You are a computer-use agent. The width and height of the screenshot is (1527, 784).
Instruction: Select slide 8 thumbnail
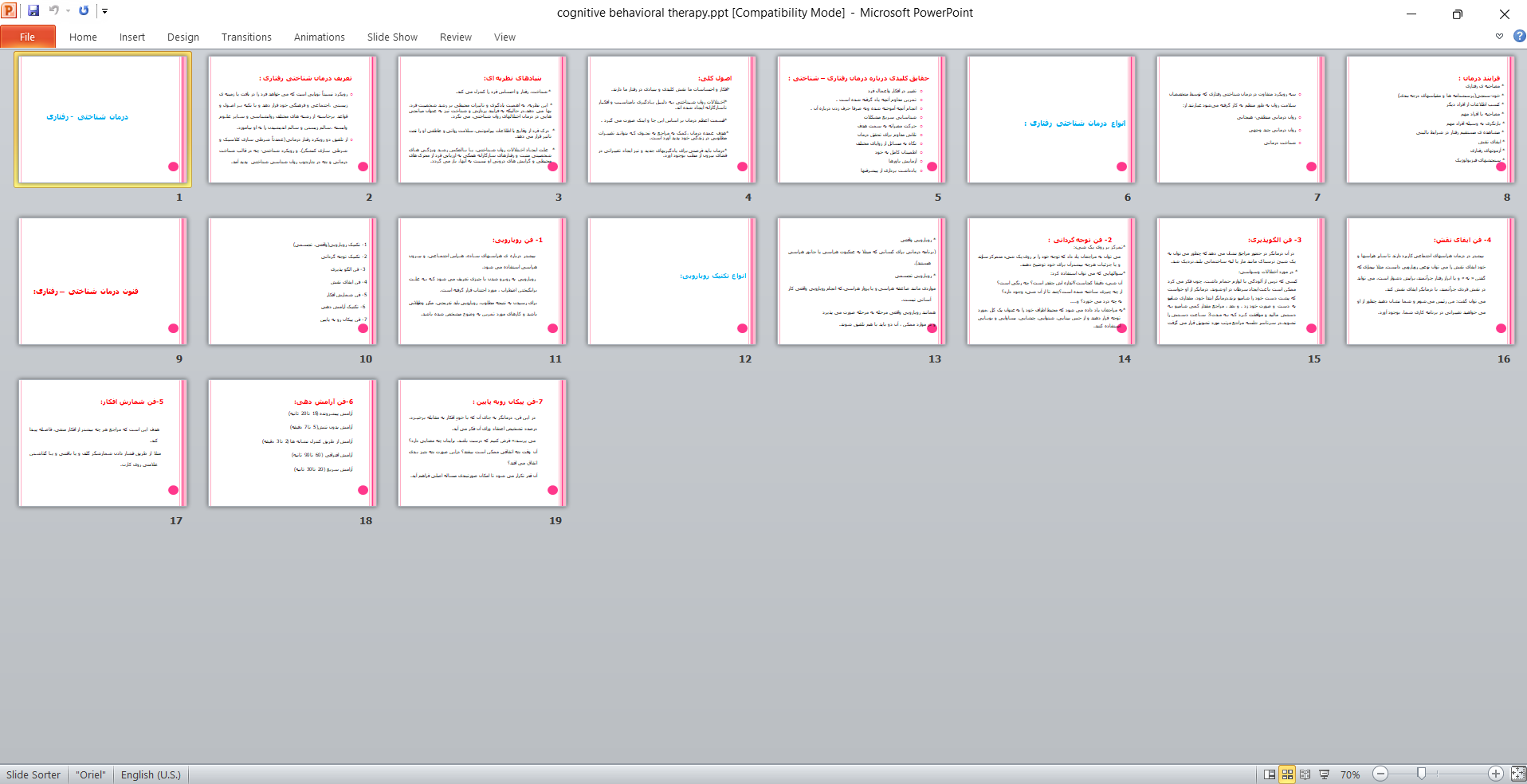1431,120
